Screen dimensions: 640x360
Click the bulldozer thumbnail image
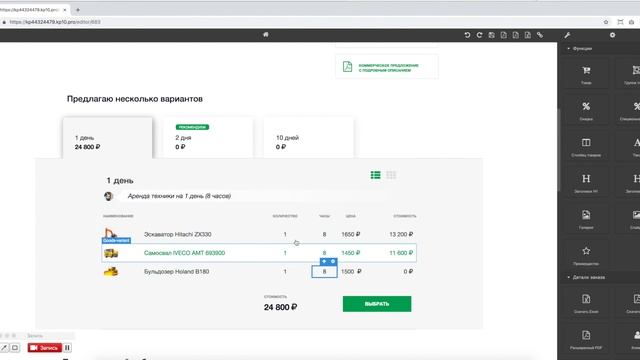tap(111, 271)
